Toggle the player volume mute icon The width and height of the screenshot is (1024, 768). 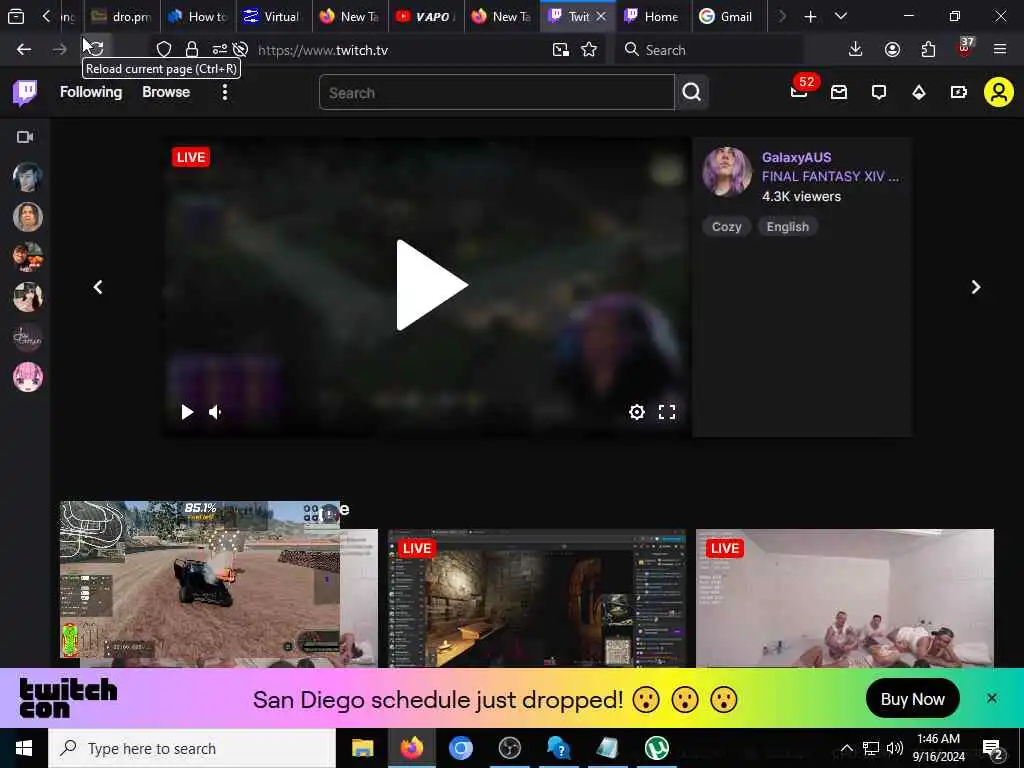tap(216, 412)
